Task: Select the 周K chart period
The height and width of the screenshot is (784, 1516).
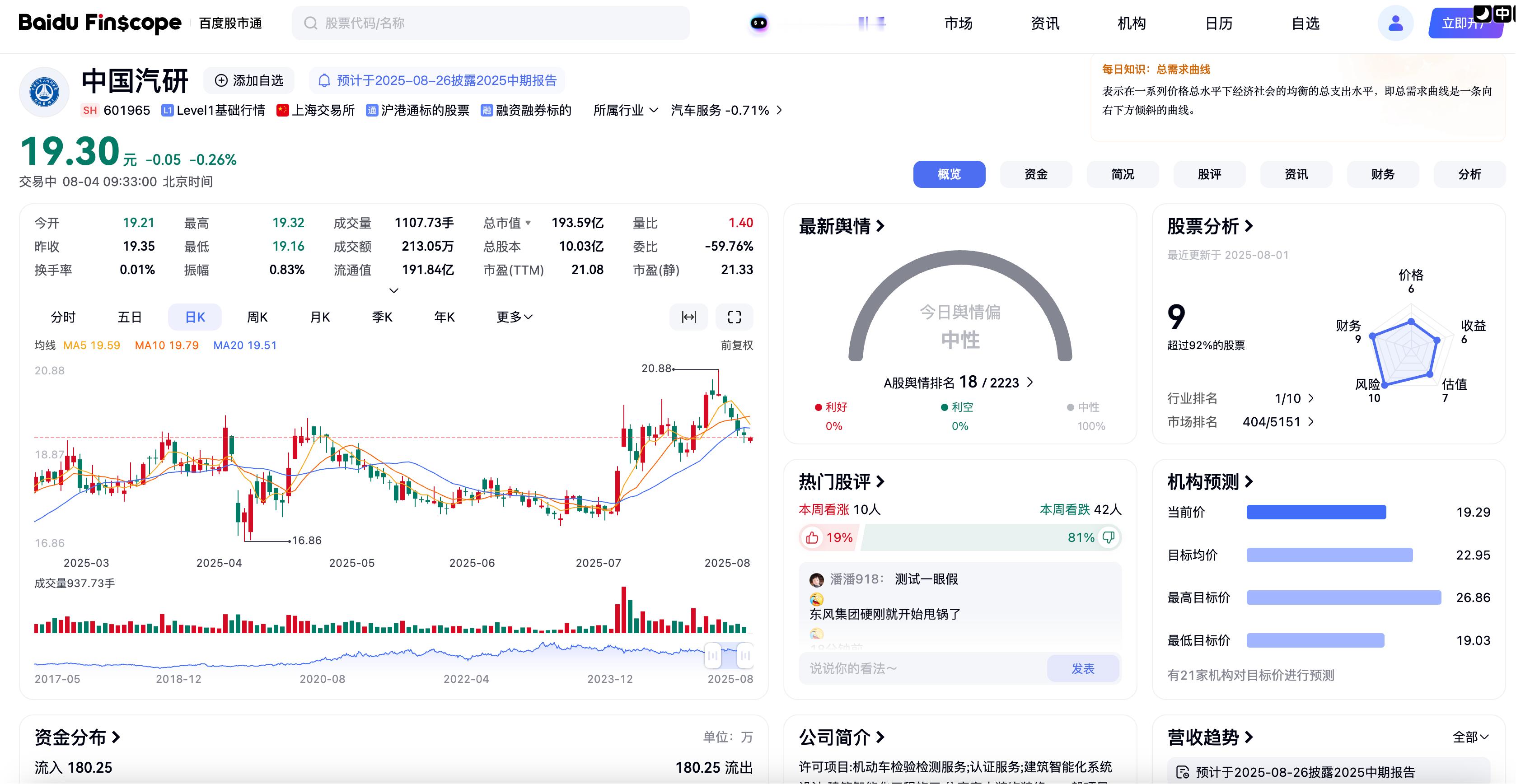Action: (x=257, y=317)
